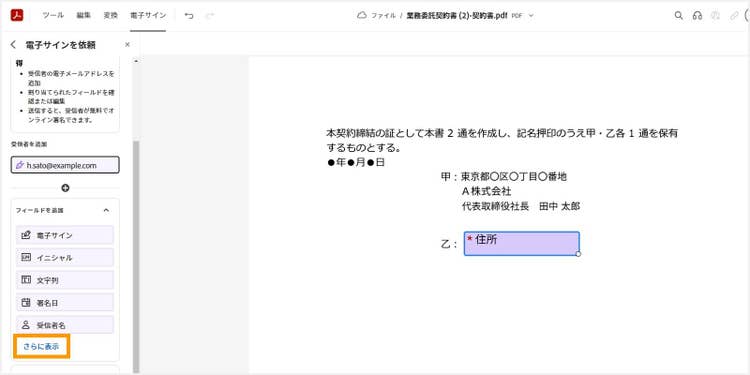Screen dimensions: 750x375
Task: Collapse the フィールドを追加 section
Action: (106, 210)
